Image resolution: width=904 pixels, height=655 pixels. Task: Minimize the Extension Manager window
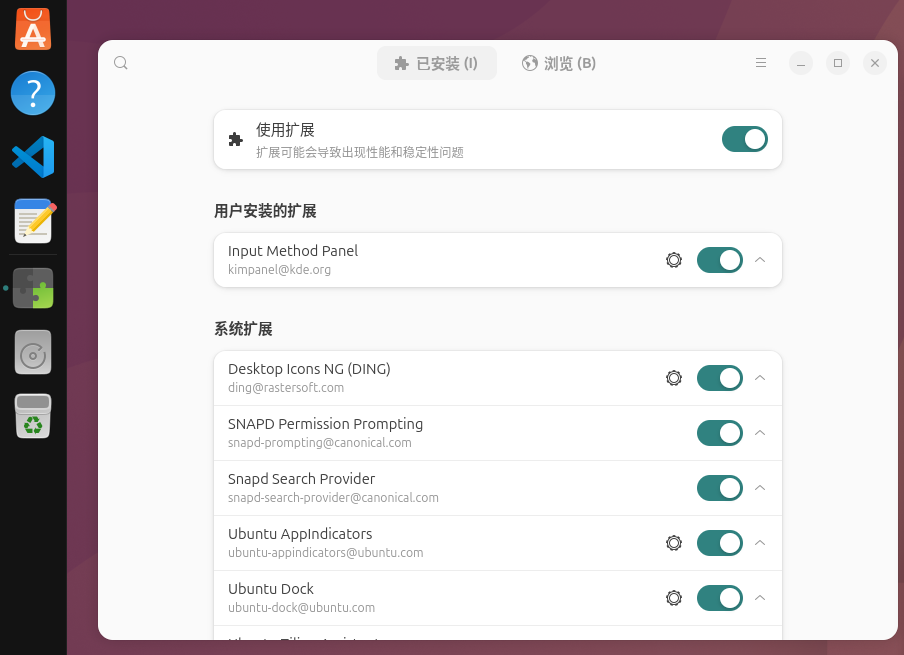801,63
